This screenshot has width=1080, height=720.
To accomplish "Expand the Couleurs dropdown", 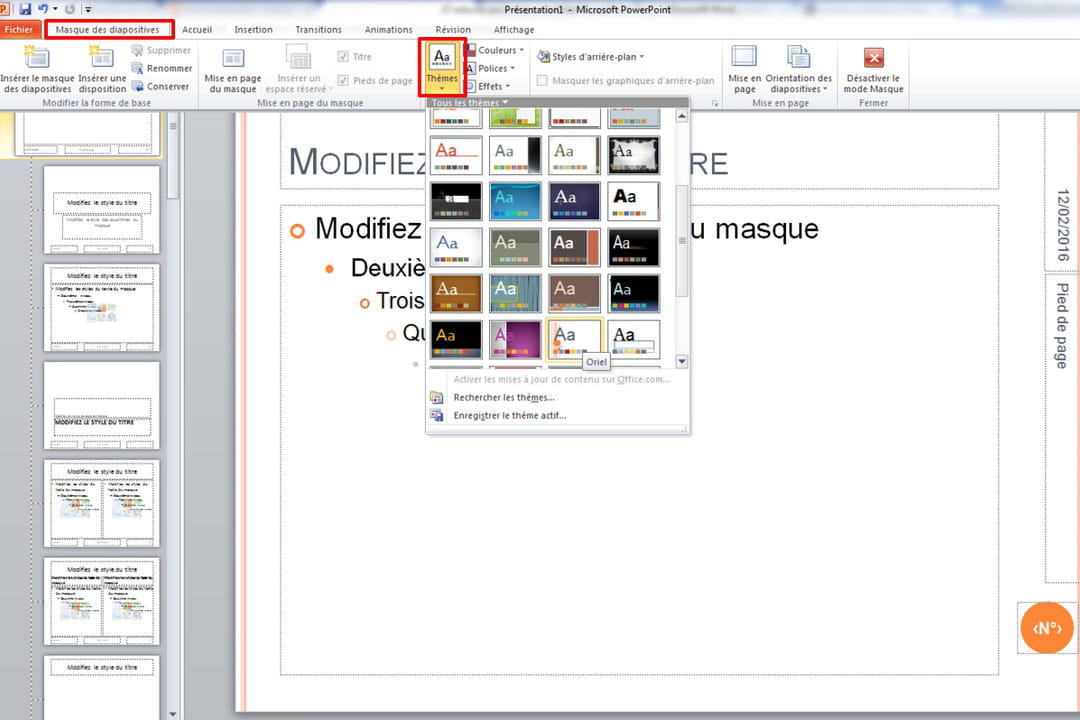I will pos(496,50).
